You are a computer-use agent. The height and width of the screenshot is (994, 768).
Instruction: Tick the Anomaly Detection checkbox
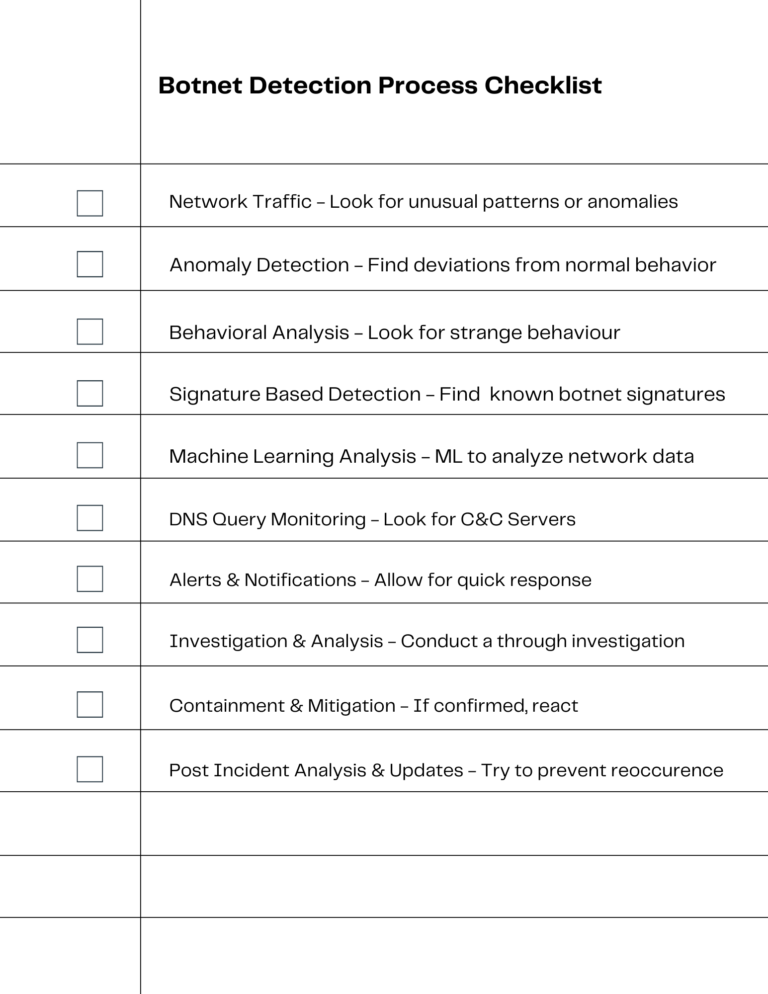[x=90, y=264]
